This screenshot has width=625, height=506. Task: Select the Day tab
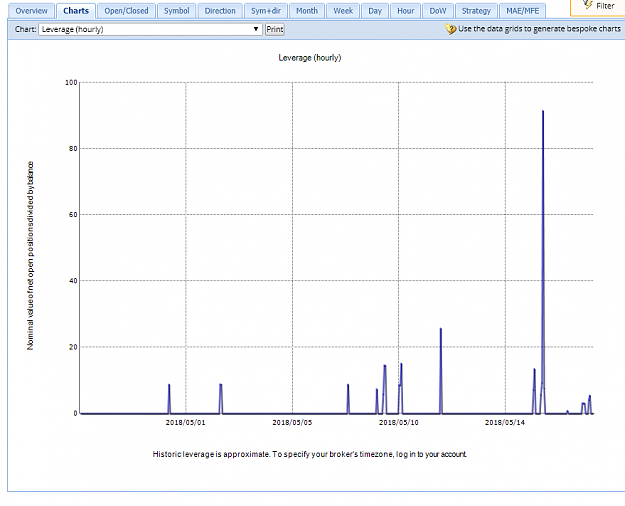(x=375, y=11)
